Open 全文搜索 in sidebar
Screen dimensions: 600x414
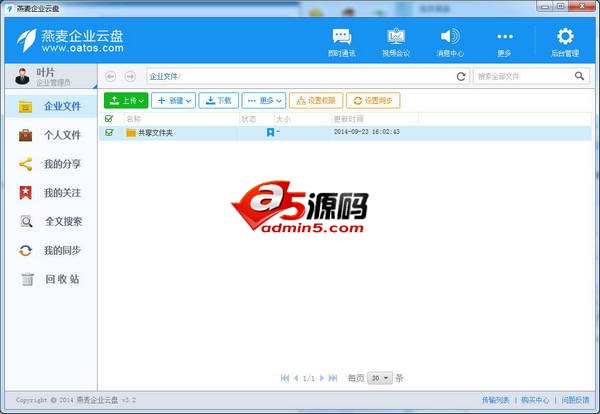tap(51, 222)
